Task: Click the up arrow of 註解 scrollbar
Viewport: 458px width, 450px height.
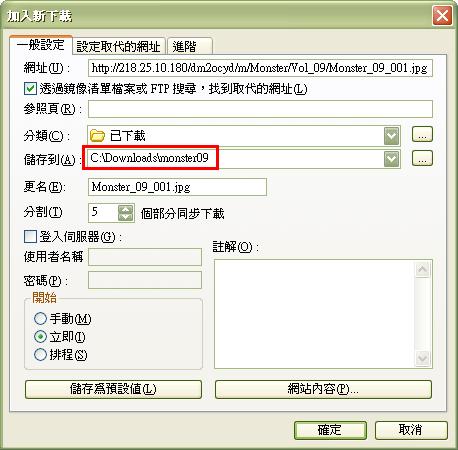Action: coord(423,269)
